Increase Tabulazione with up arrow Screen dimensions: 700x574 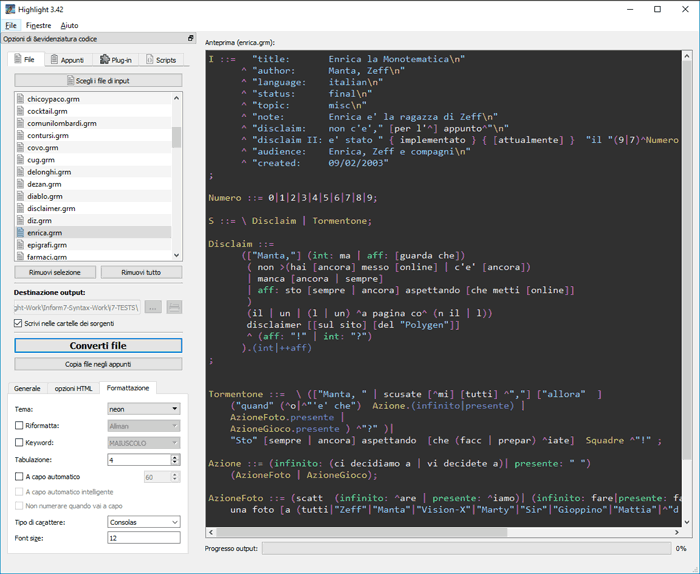coord(175,457)
